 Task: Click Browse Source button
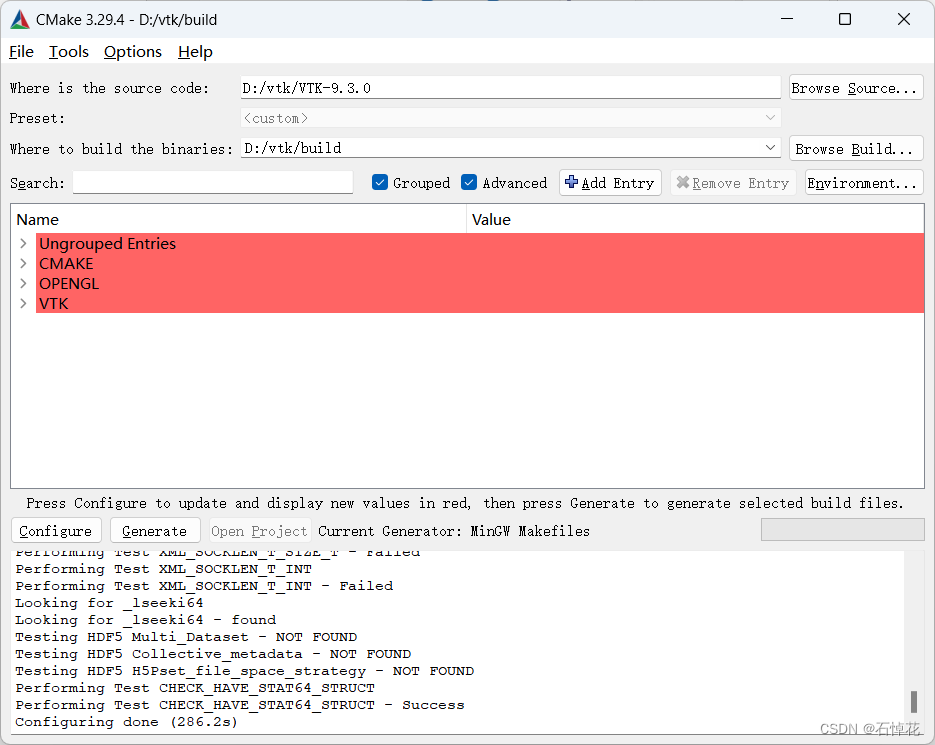855,87
